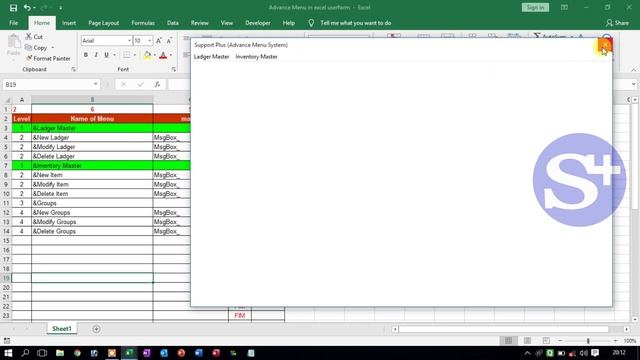Add a new sheet with plus button

coord(96,329)
